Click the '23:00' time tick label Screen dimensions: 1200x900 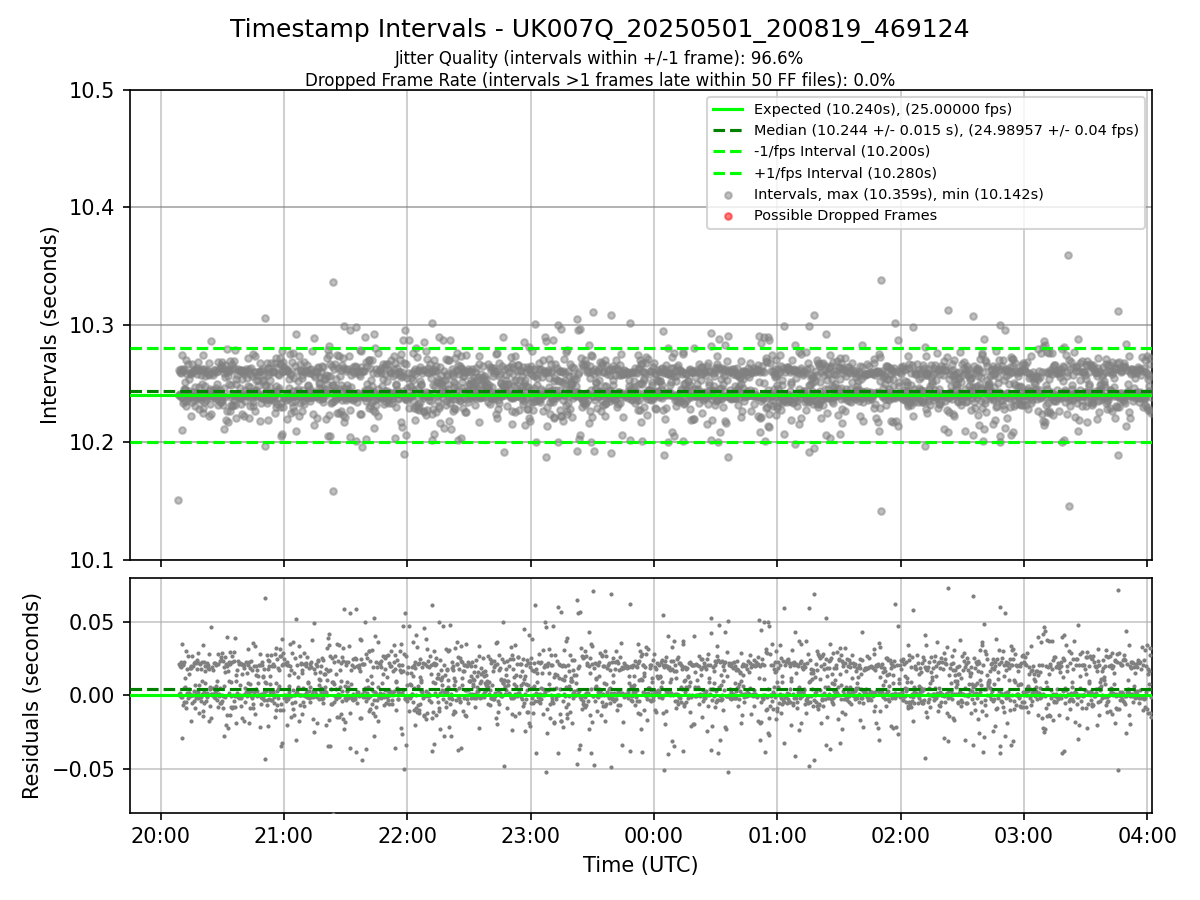coord(530,834)
